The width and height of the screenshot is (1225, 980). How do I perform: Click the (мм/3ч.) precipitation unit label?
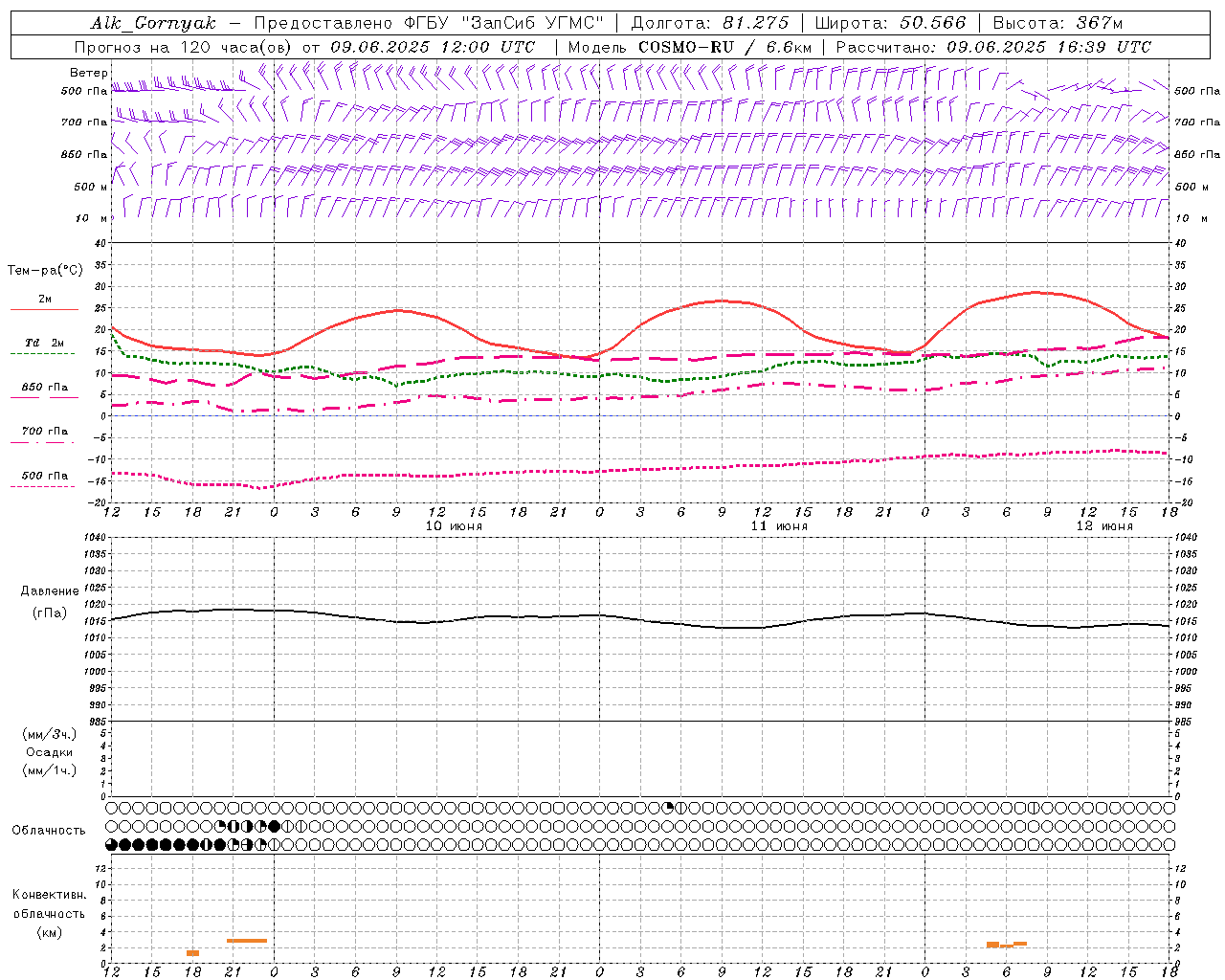pos(50,734)
